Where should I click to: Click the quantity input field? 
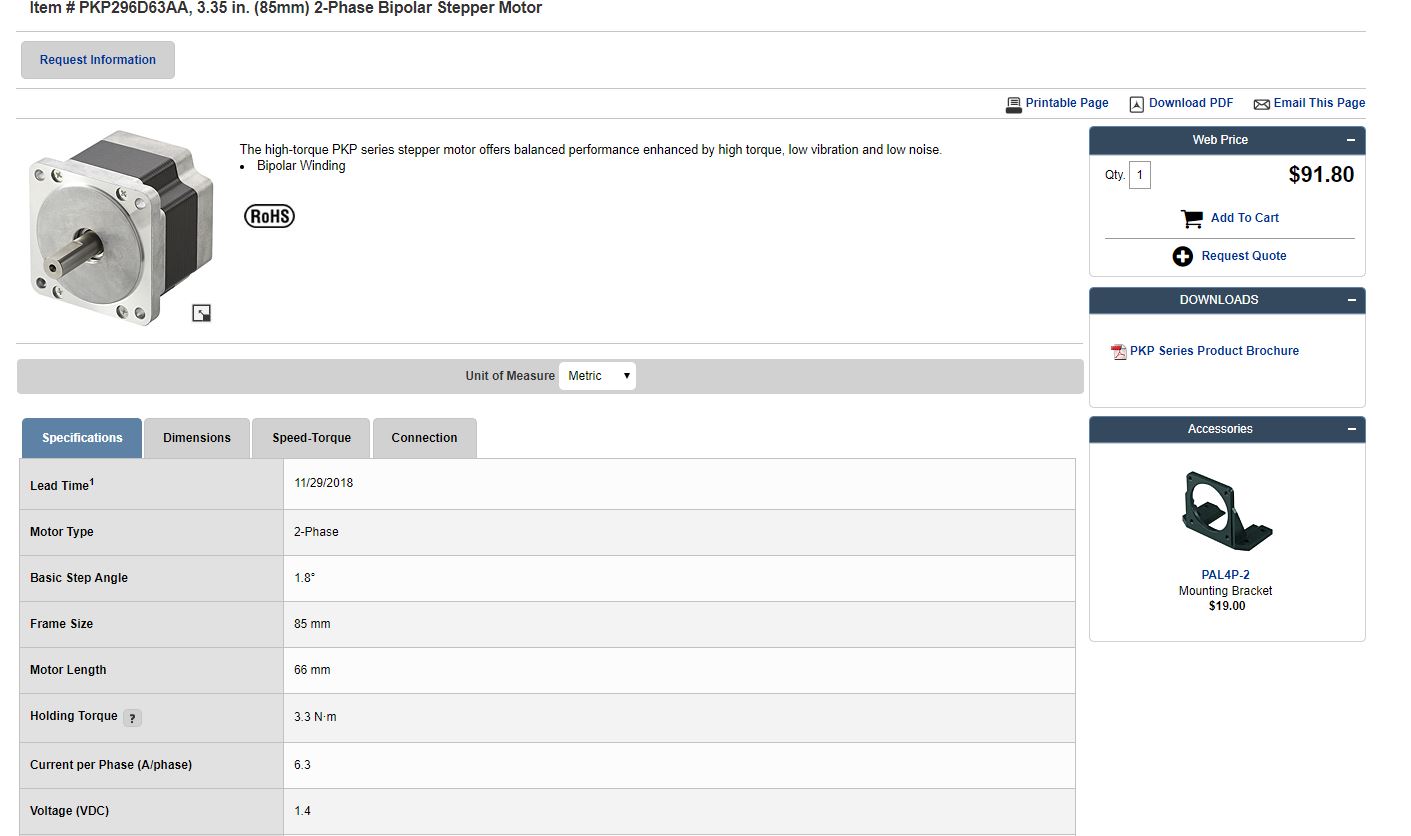pos(1140,175)
